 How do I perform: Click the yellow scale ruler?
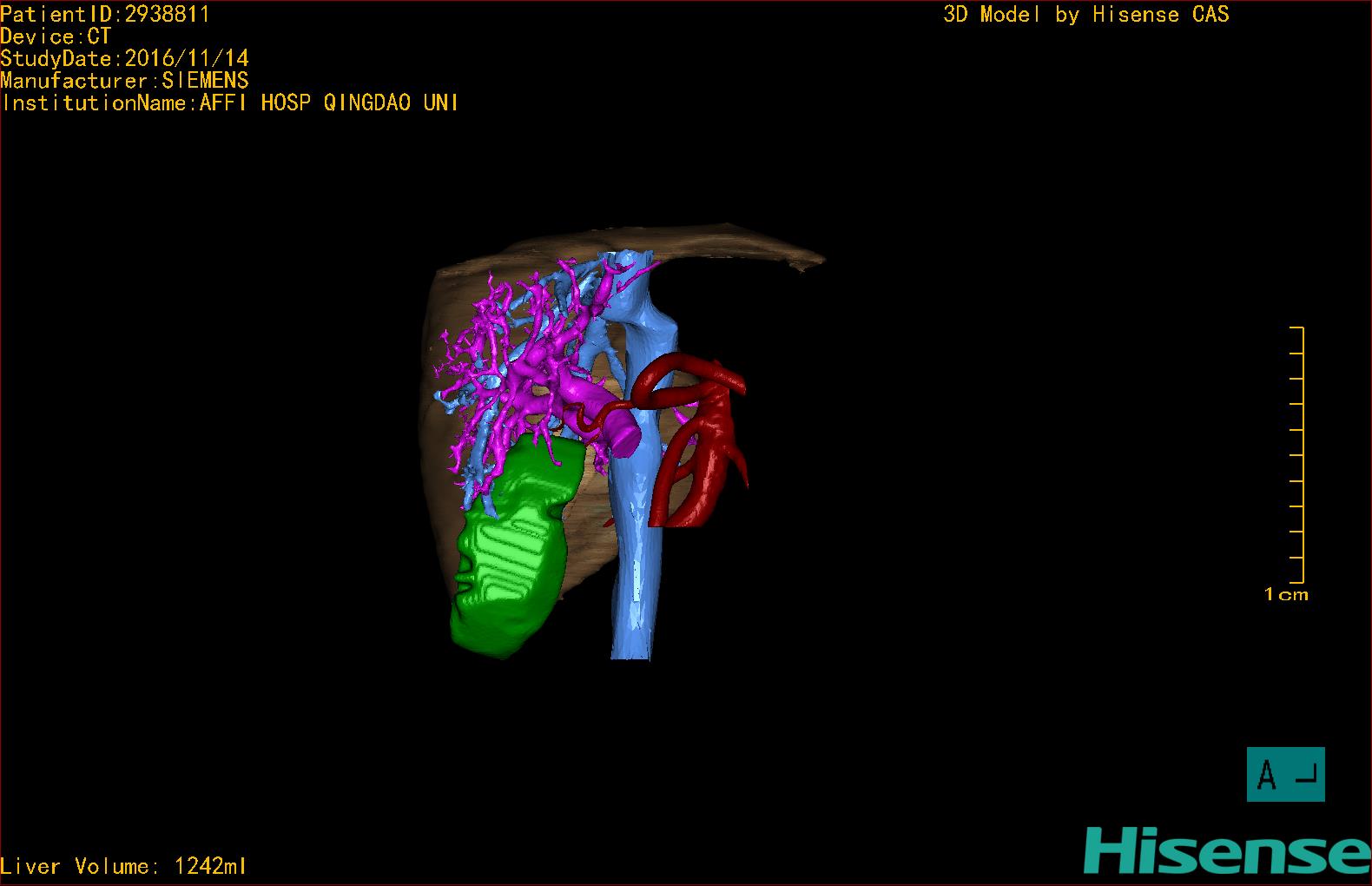(1297, 454)
